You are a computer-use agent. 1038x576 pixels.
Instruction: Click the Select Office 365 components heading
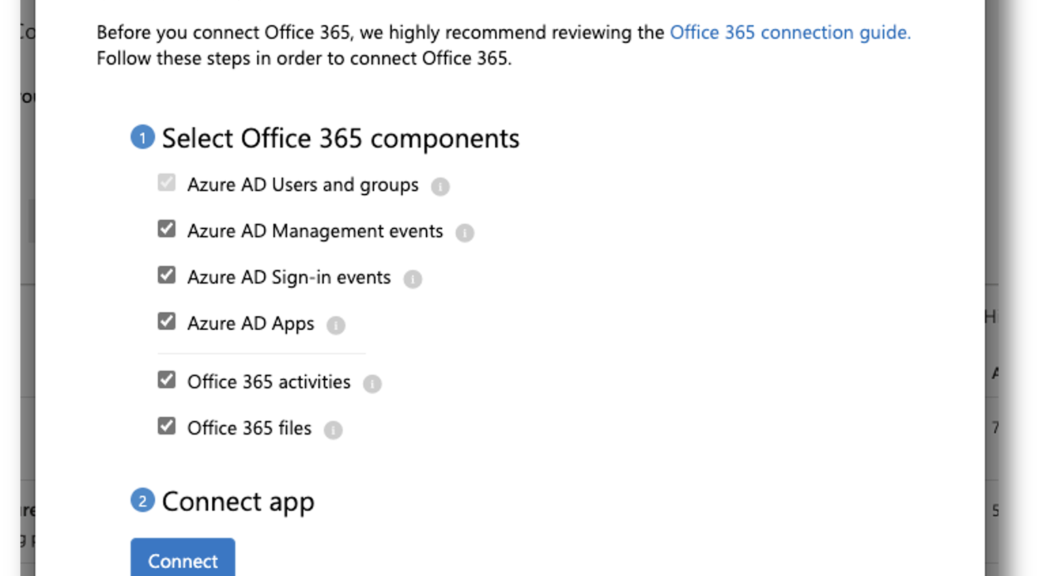pos(341,138)
